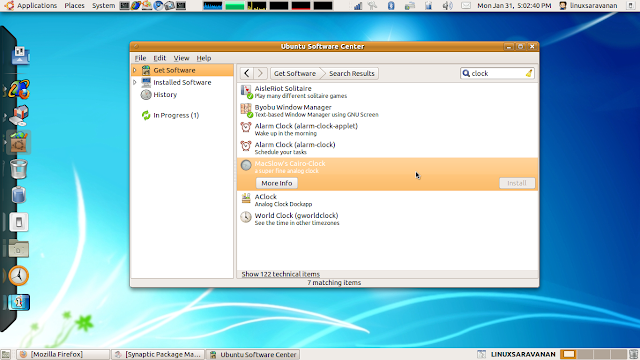Select World Clock (gworldclock) result

click(x=387, y=219)
